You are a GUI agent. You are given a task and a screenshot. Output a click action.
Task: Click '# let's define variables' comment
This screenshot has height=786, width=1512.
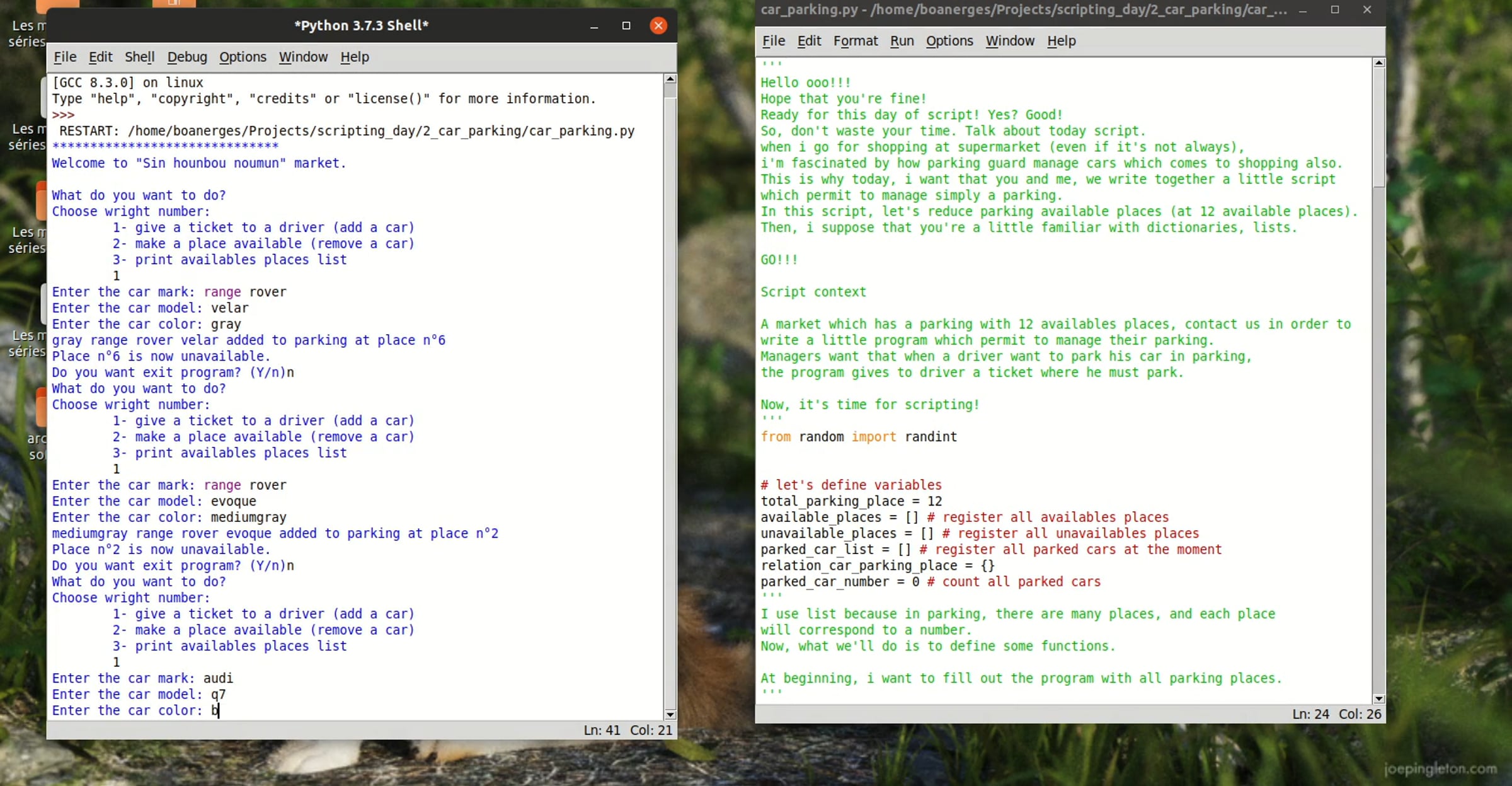(851, 485)
